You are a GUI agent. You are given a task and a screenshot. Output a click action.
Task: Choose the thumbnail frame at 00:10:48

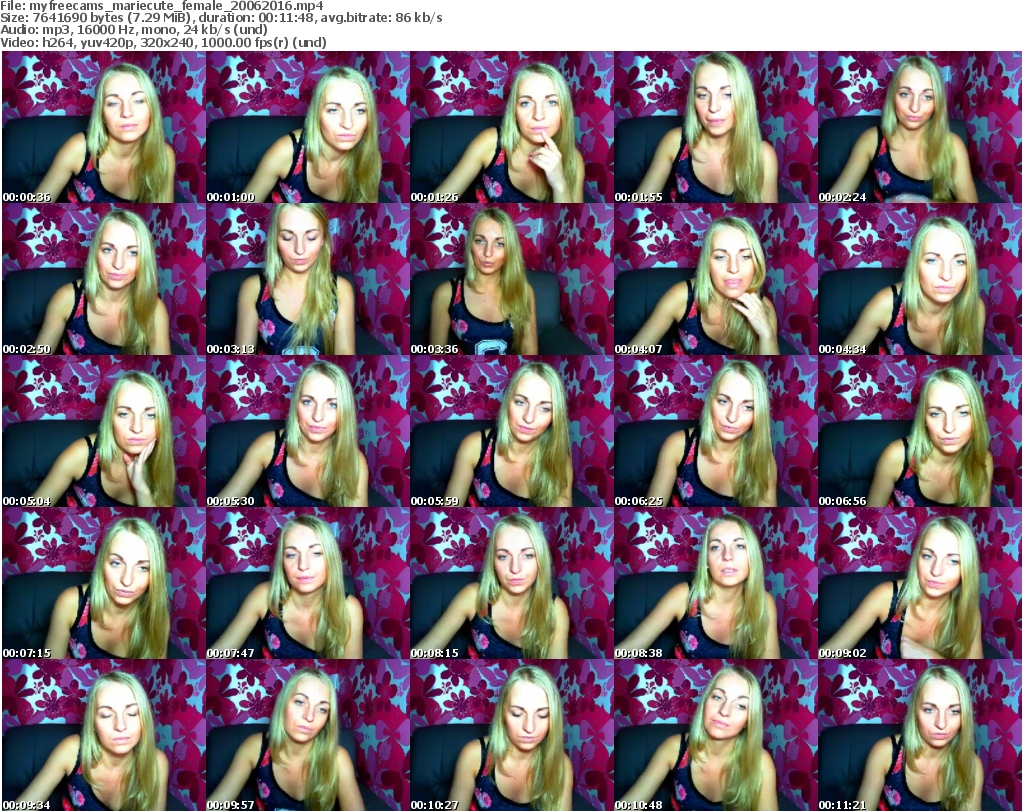point(716,735)
